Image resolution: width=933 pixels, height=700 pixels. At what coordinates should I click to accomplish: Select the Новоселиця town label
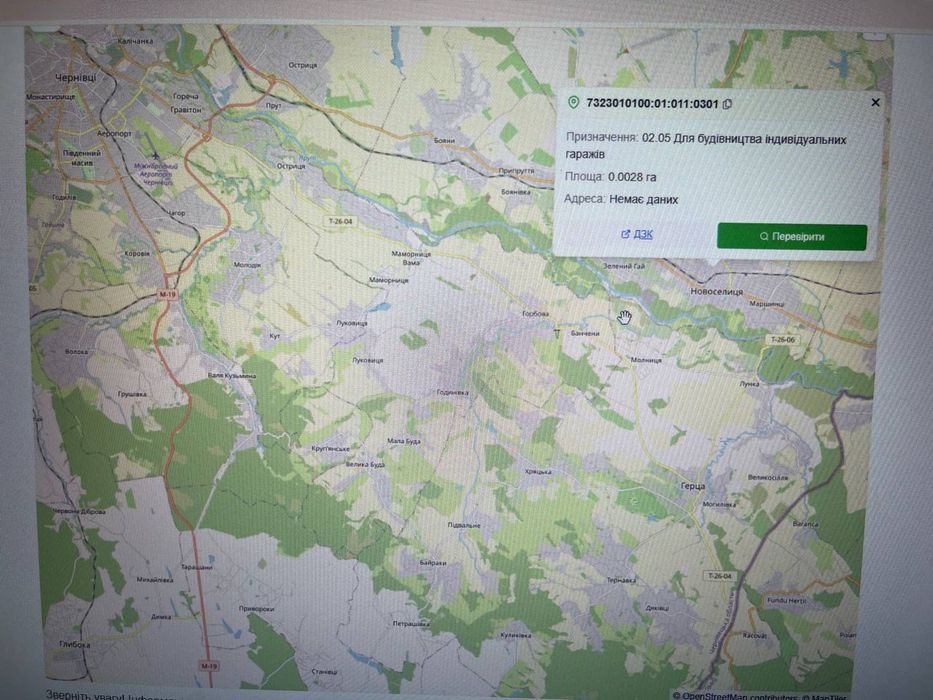pyautogui.click(x=716, y=292)
